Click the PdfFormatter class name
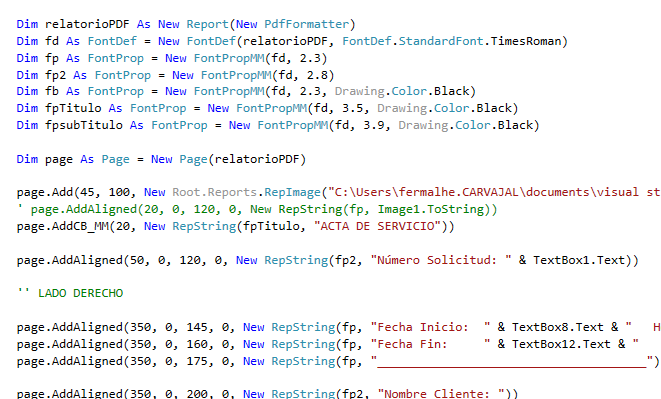 [x=307, y=24]
